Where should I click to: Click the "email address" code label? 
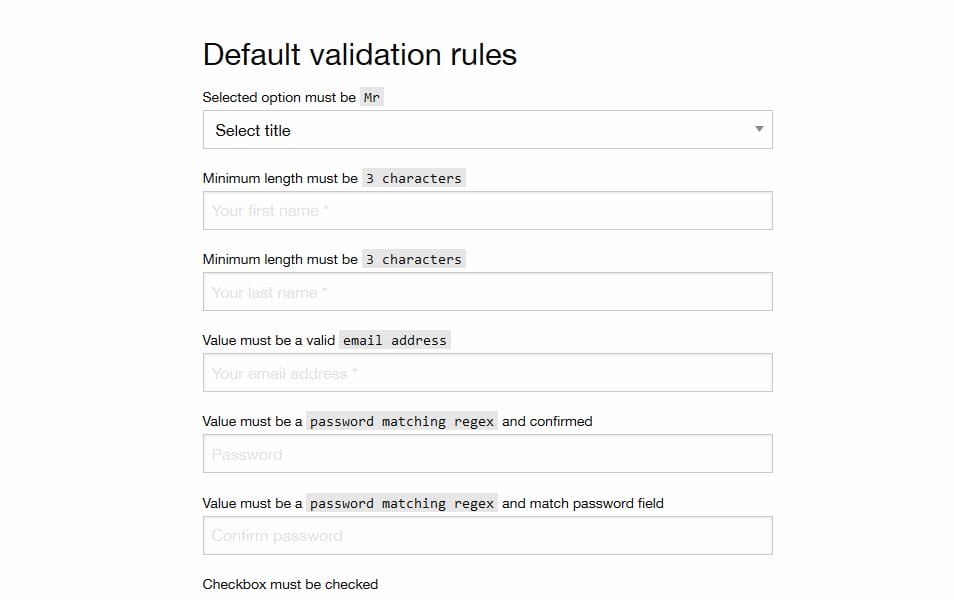pyautogui.click(x=395, y=340)
